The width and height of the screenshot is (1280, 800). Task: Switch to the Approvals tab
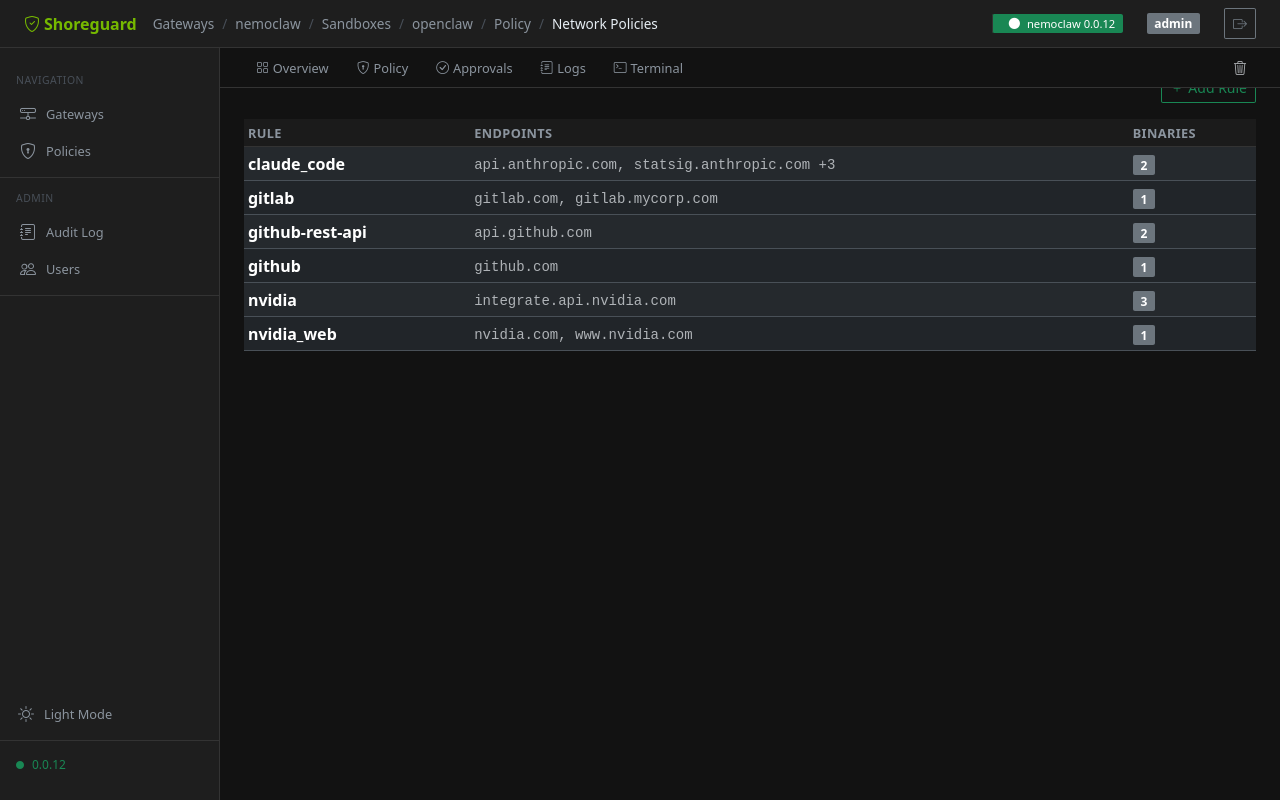pos(474,67)
